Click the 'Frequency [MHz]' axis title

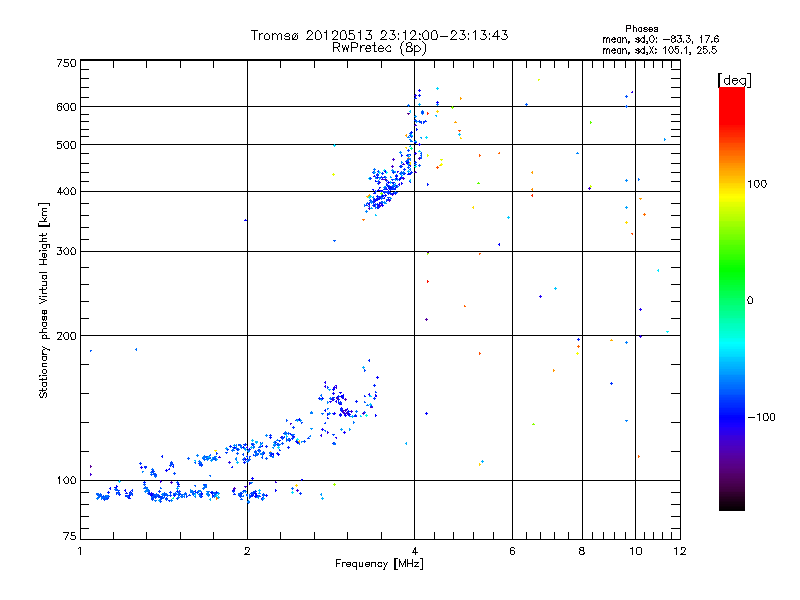coord(379,564)
